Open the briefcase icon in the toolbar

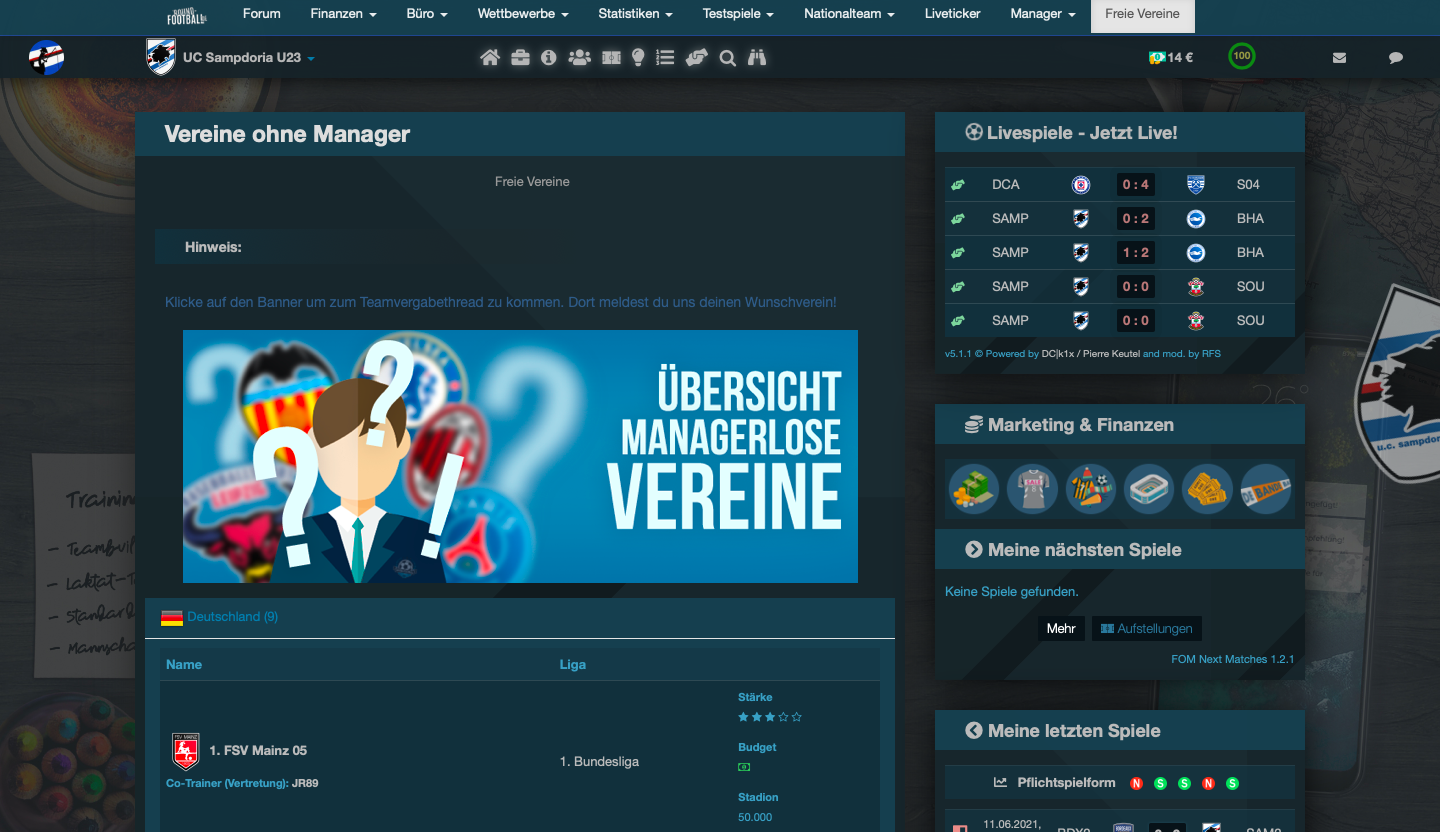pyautogui.click(x=520, y=58)
